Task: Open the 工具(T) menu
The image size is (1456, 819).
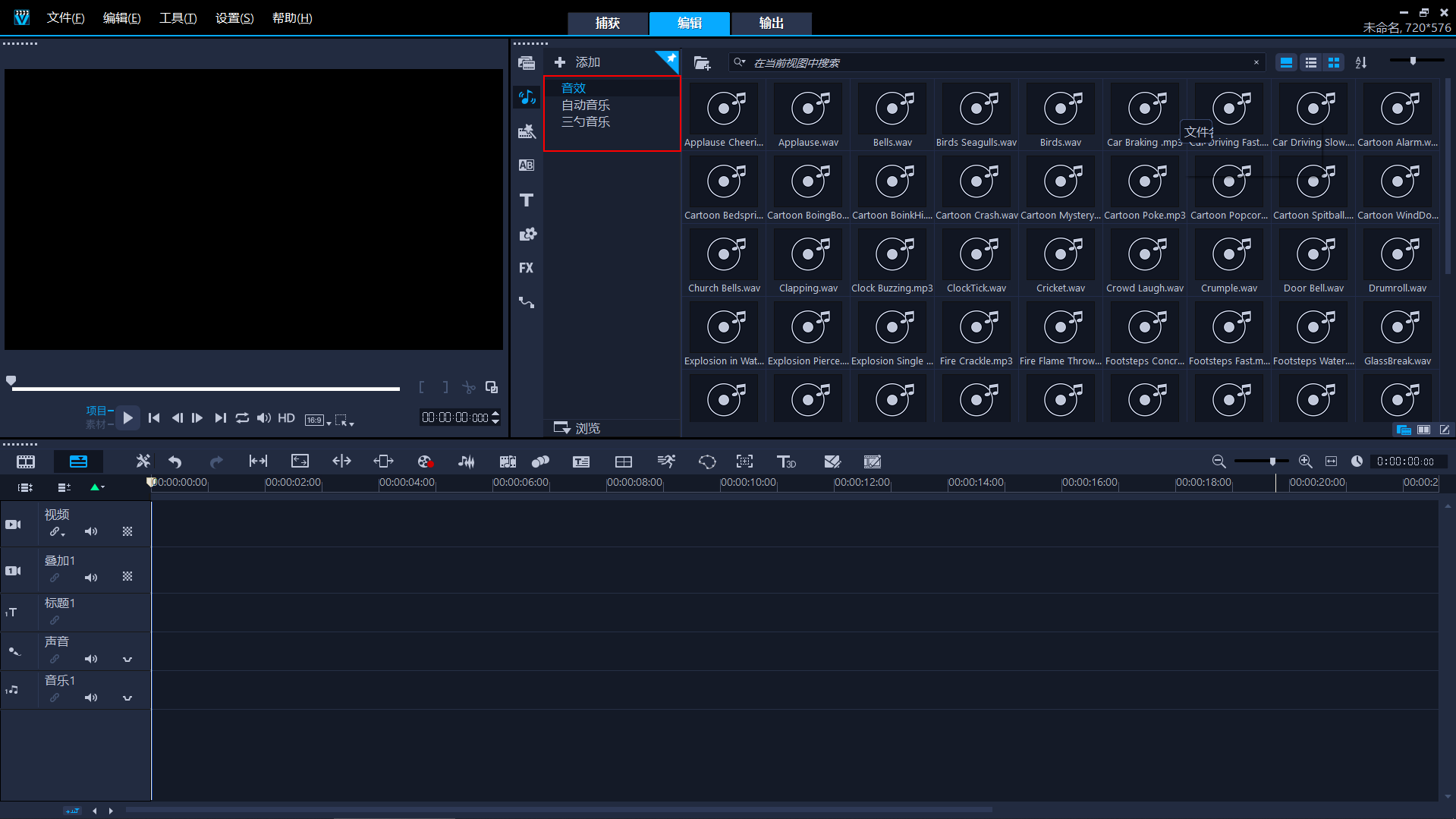Action: point(178,18)
